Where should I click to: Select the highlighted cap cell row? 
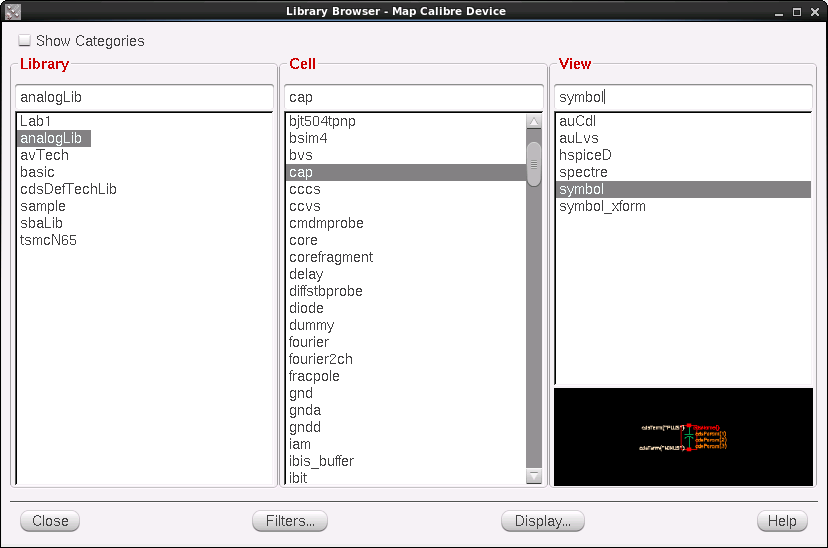pyautogui.click(x=406, y=172)
